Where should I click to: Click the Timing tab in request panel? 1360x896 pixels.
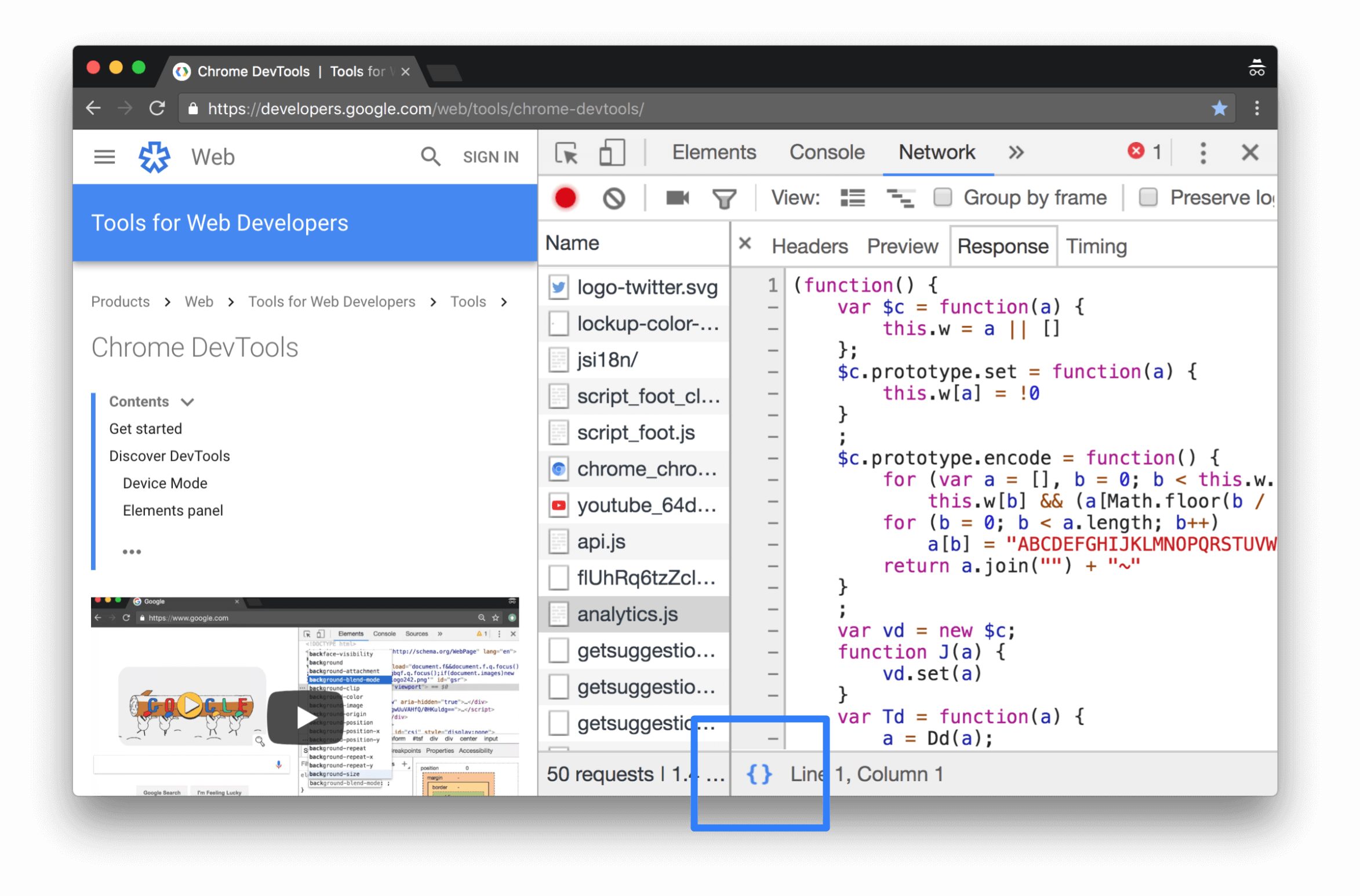point(1096,246)
